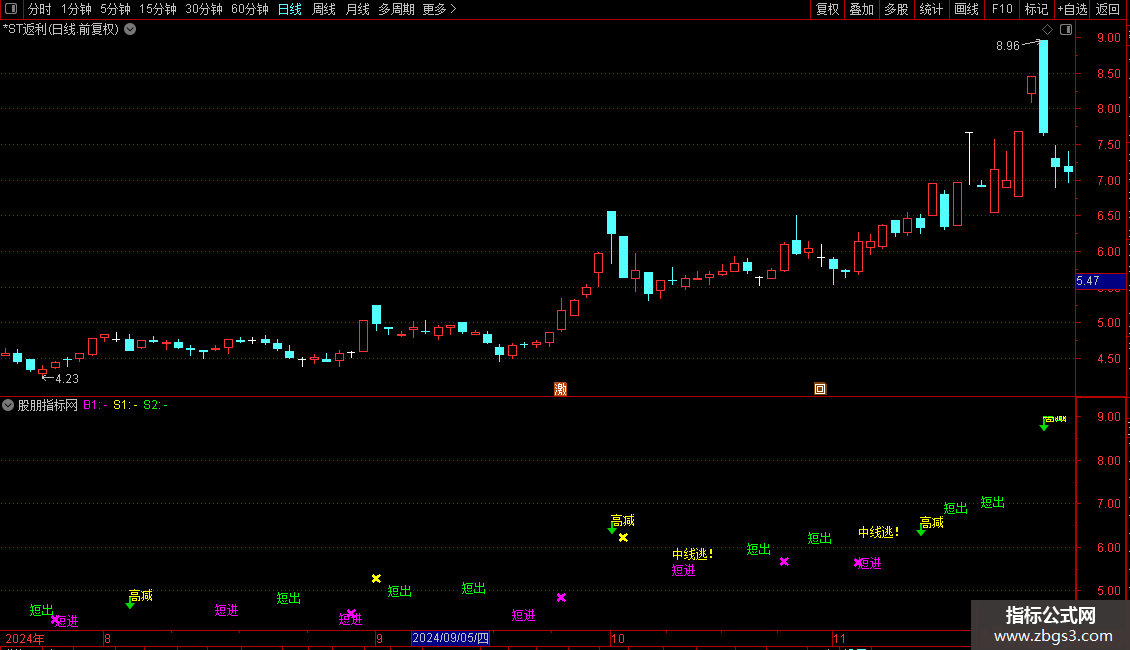This screenshot has height=650, width=1130.
Task: Click the S2 indicator value label
Action: coord(156,405)
